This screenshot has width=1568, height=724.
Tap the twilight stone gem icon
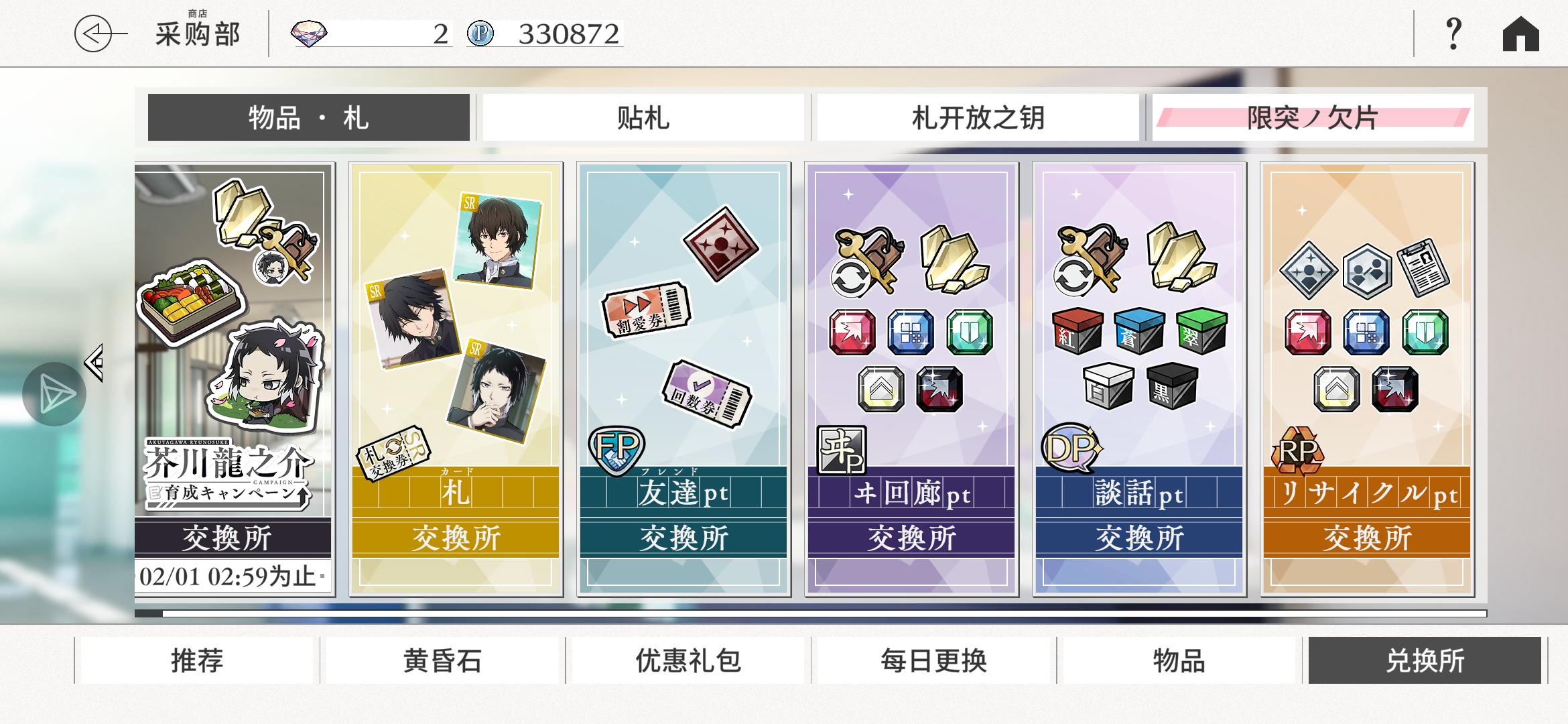tap(309, 34)
